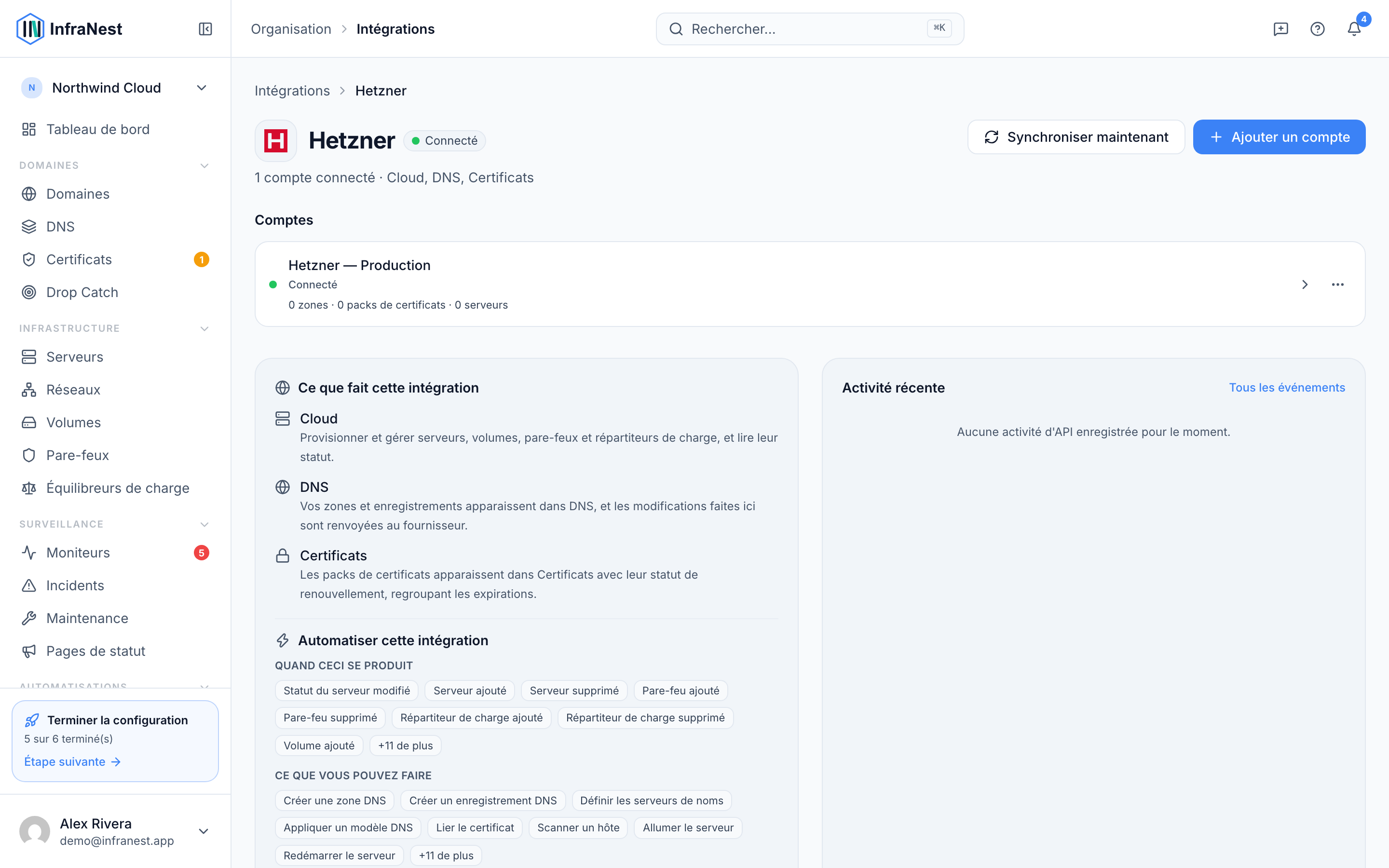Select Pages de statut

tap(115, 651)
